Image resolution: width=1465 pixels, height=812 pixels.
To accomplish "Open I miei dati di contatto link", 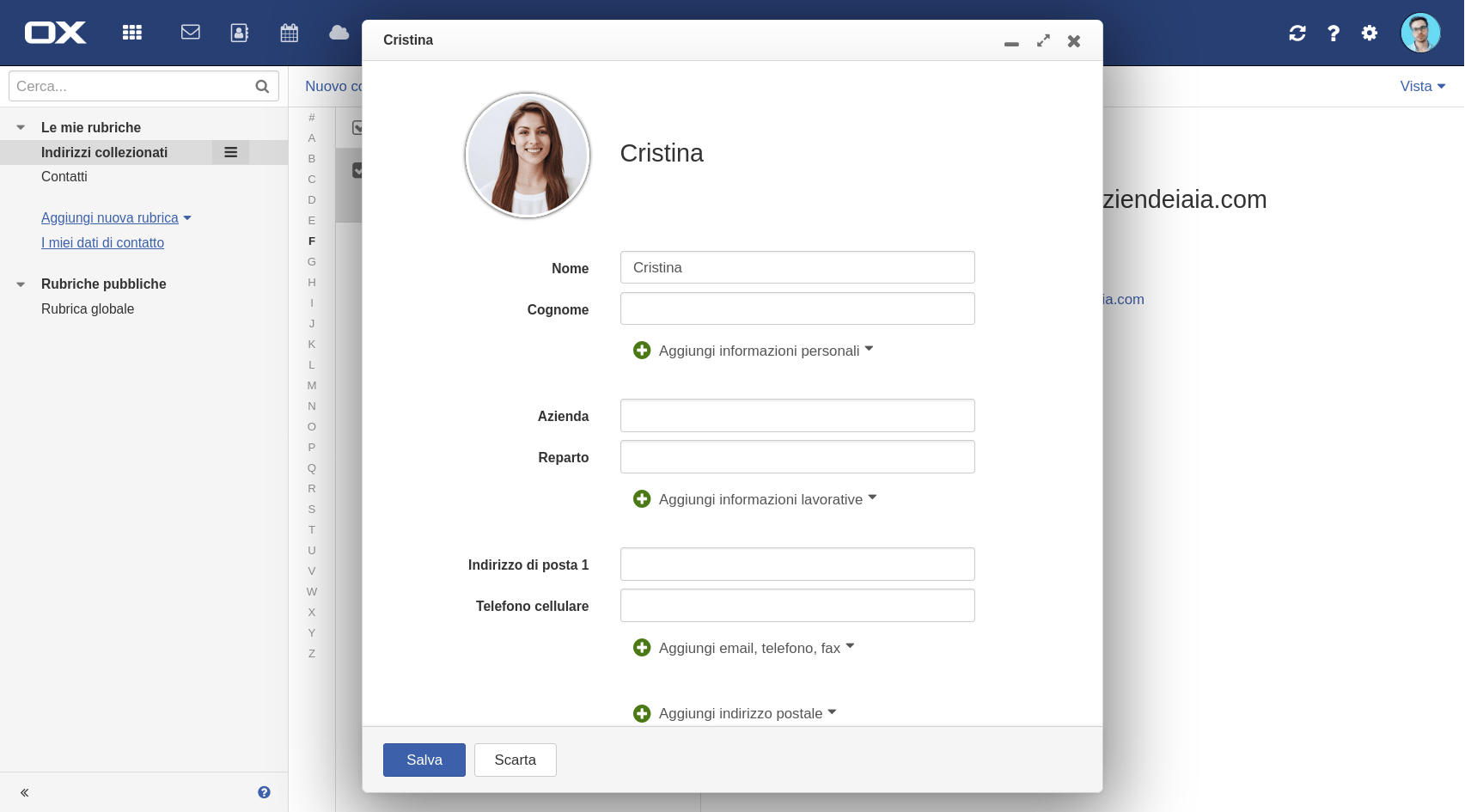I will pyautogui.click(x=102, y=243).
